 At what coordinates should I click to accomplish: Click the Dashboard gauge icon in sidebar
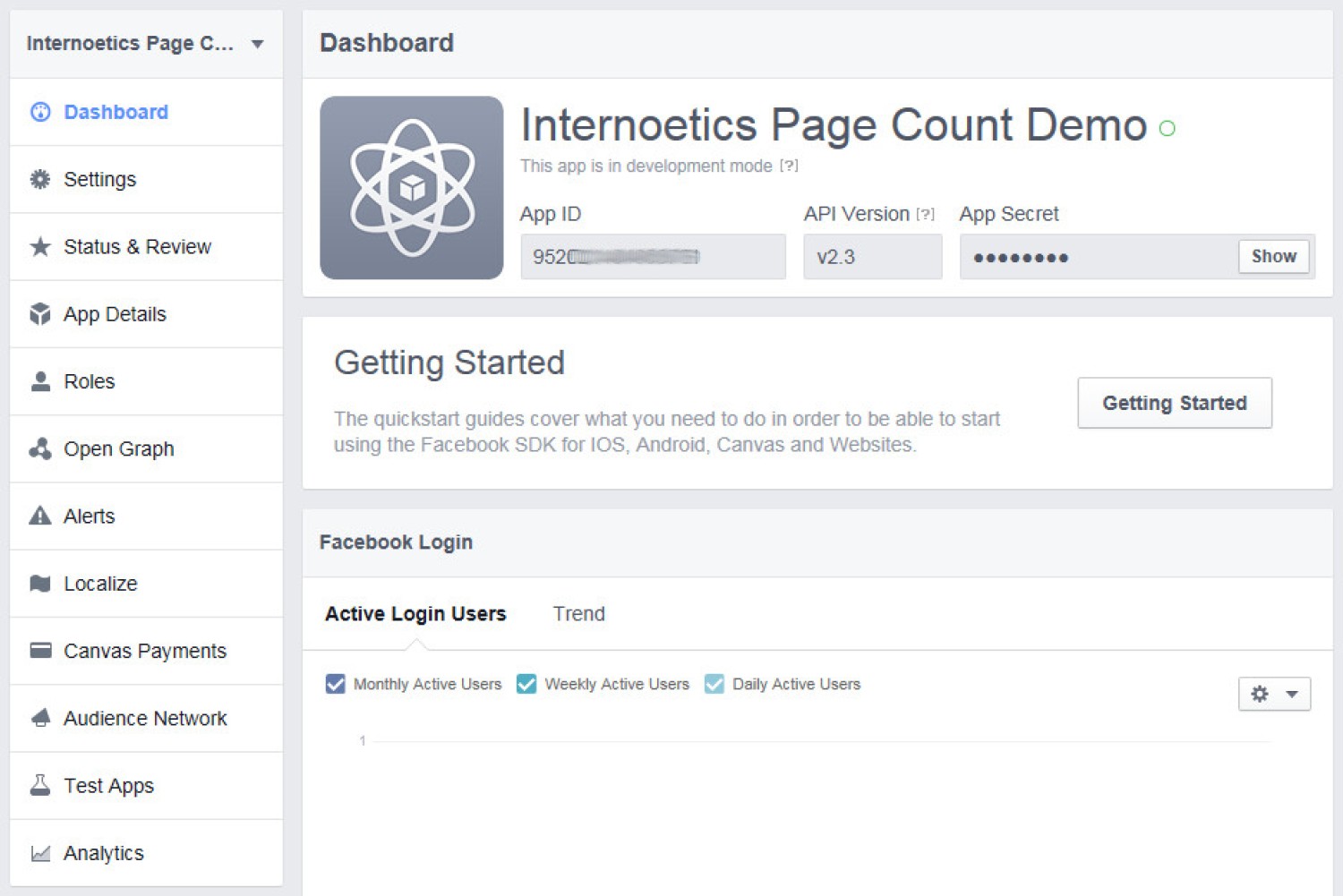pyautogui.click(x=40, y=112)
